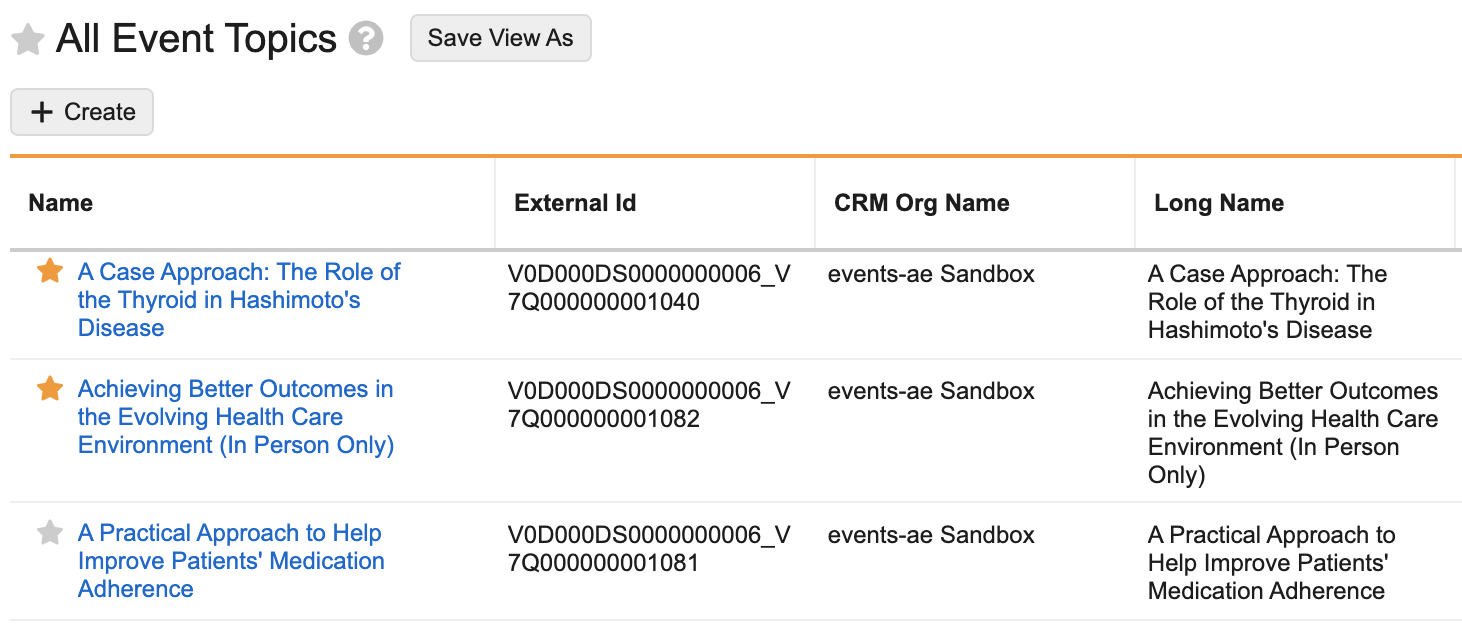Image resolution: width=1462 pixels, height=632 pixels.
Task: Sort by the Name column header
Action: [x=61, y=203]
